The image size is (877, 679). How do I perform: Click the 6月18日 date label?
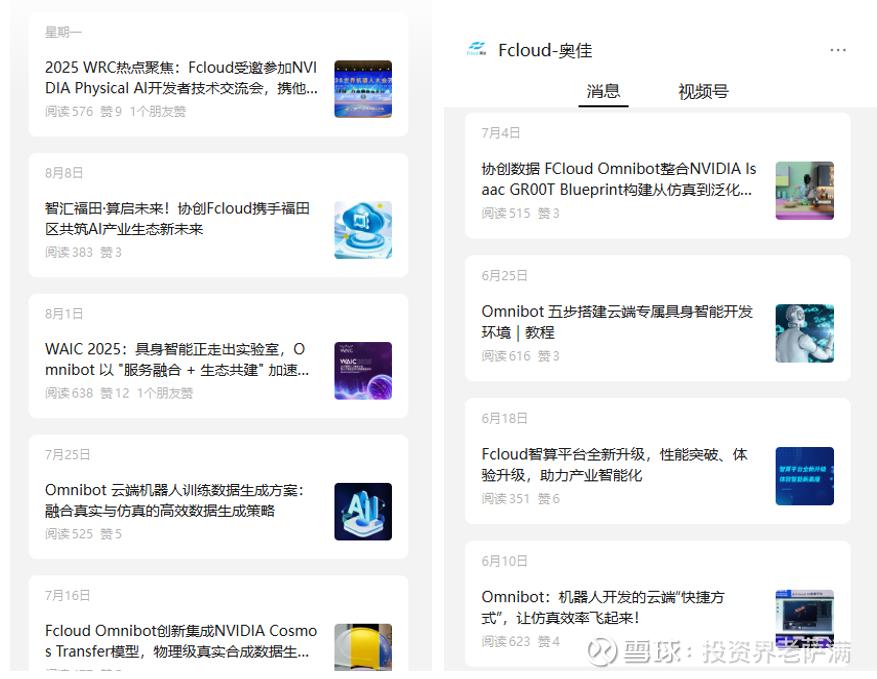click(x=504, y=418)
